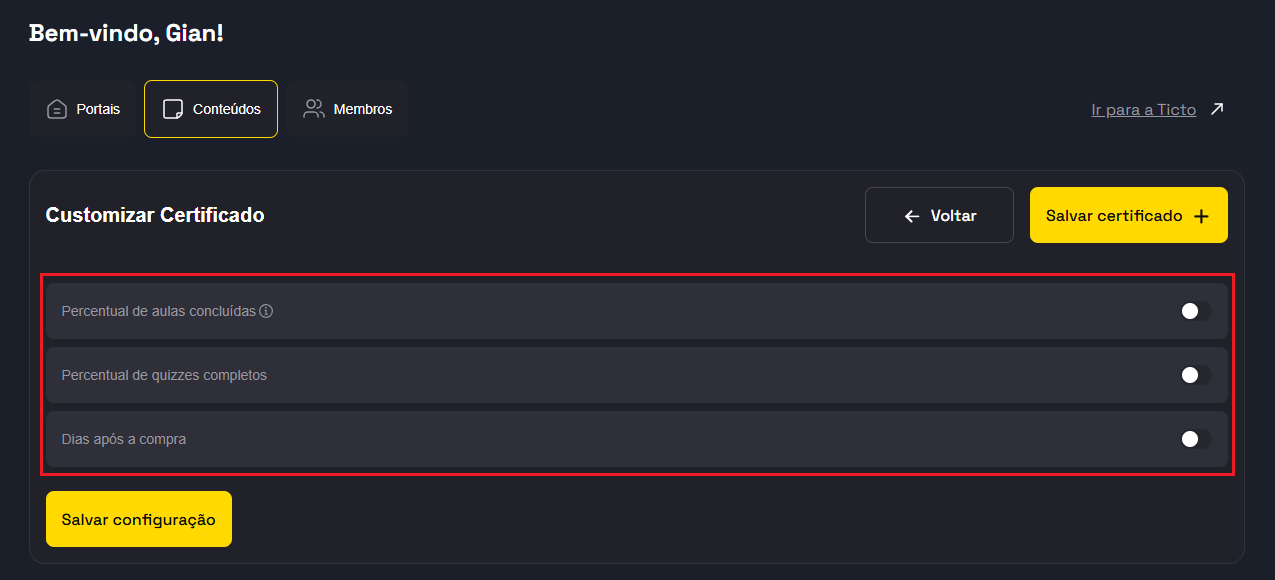The height and width of the screenshot is (580, 1275).
Task: Toggle Percentual de quizzes completos switch
Action: 1195,375
